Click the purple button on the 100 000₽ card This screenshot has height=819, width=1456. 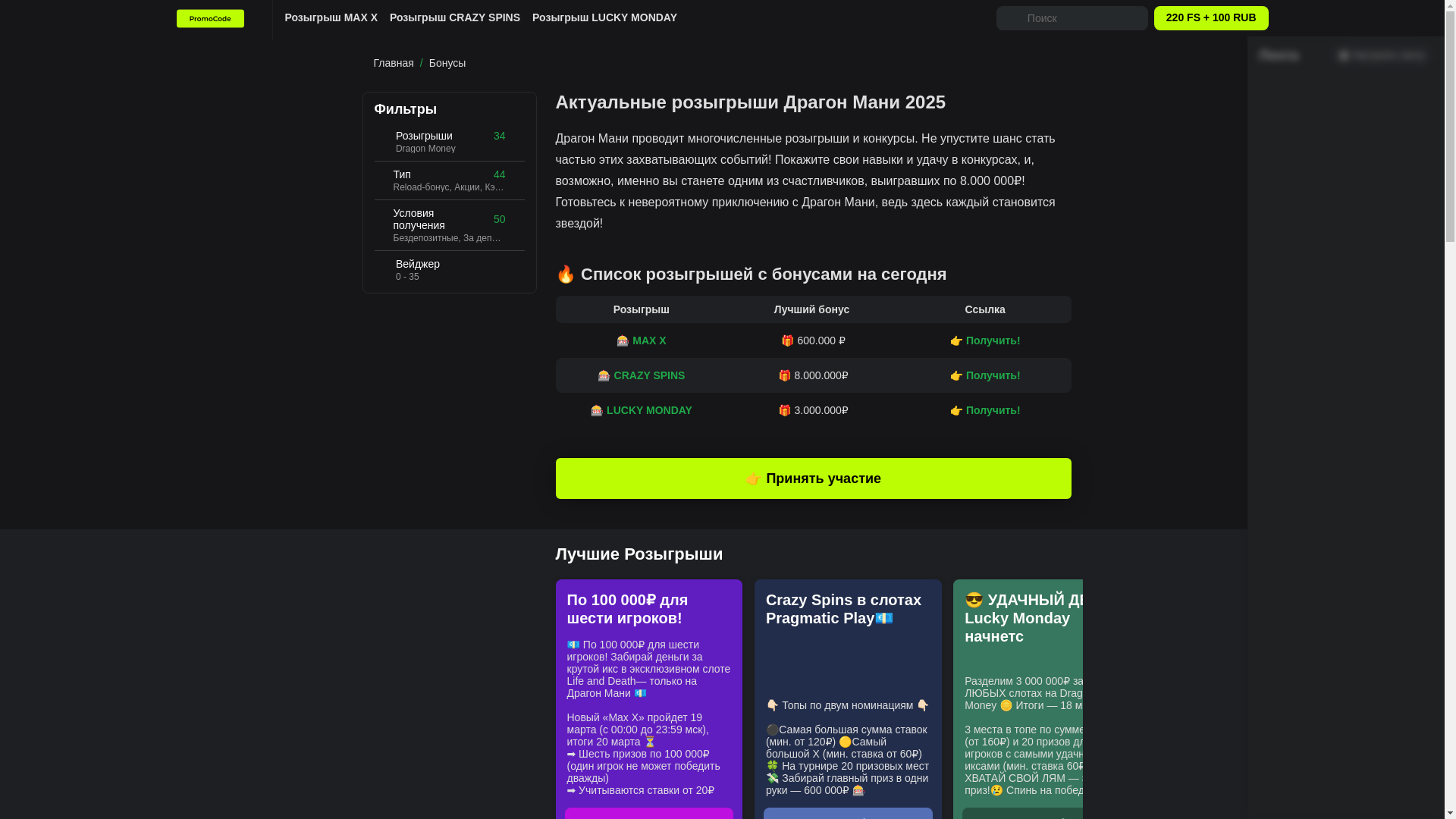coord(648,813)
